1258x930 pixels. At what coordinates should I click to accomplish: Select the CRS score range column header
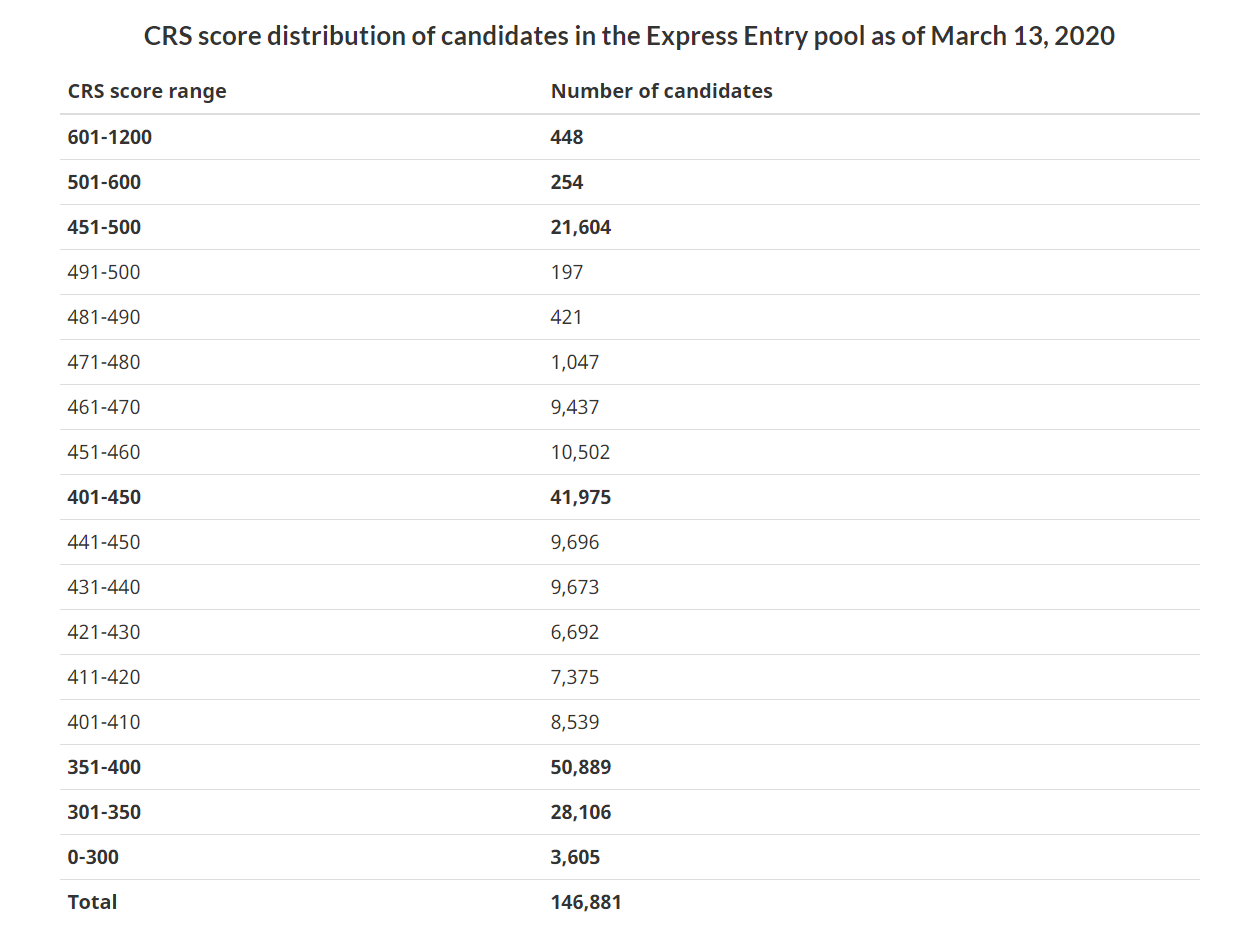[x=147, y=91]
